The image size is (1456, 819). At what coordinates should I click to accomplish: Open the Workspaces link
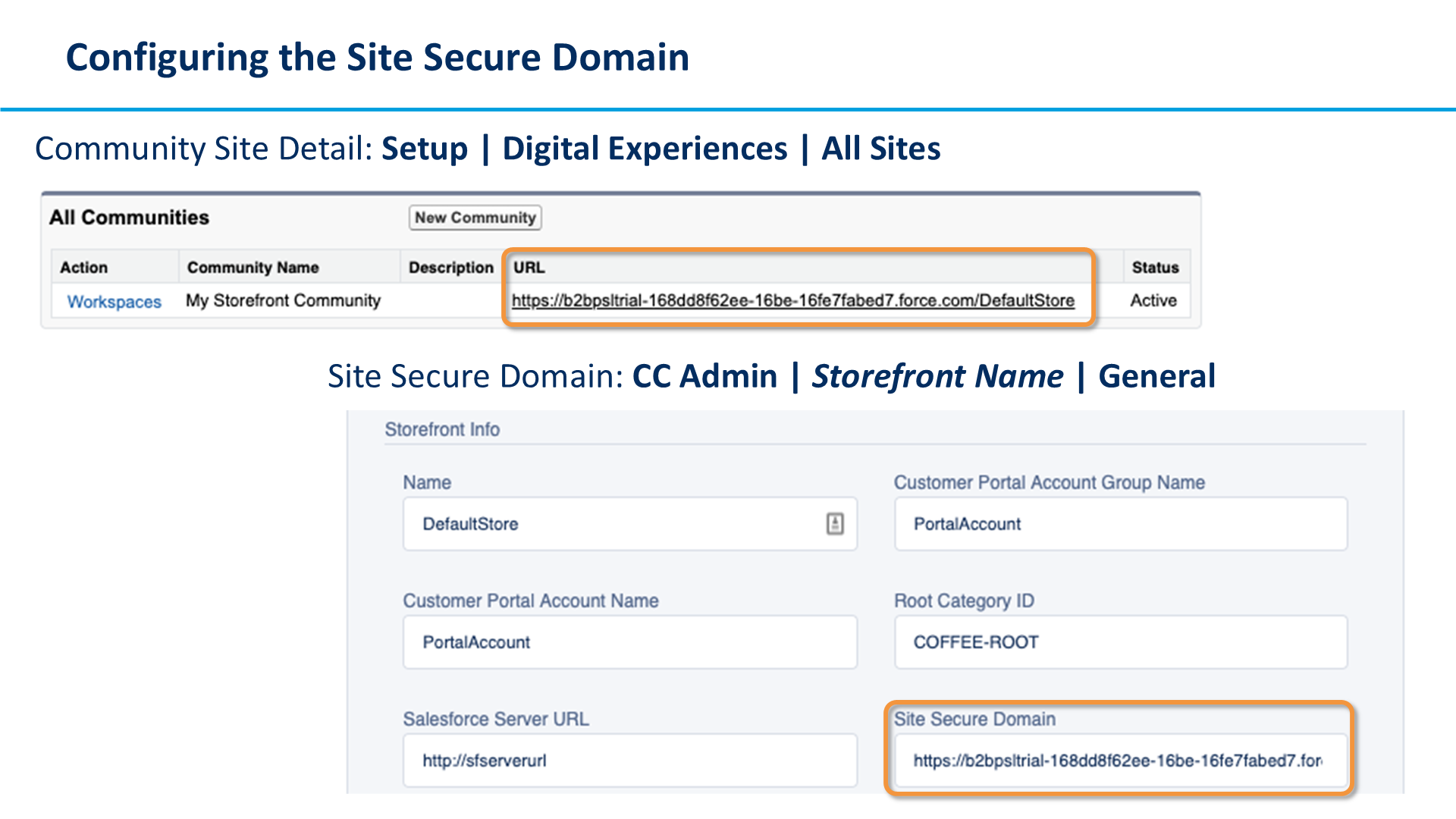click(115, 302)
